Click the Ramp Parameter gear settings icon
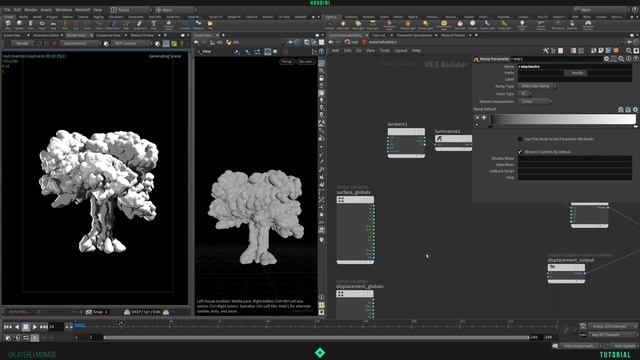Viewport: 640px width, 360px height. pos(607,59)
